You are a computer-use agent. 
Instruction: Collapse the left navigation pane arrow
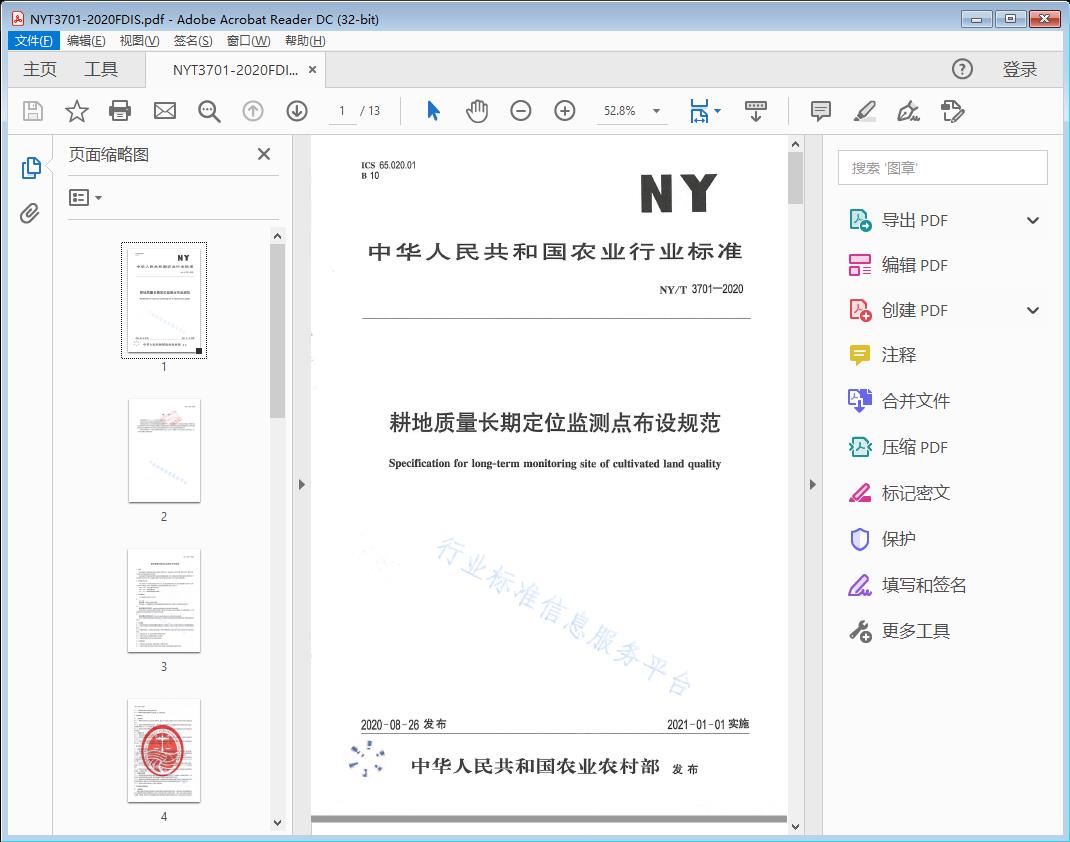[x=301, y=485]
